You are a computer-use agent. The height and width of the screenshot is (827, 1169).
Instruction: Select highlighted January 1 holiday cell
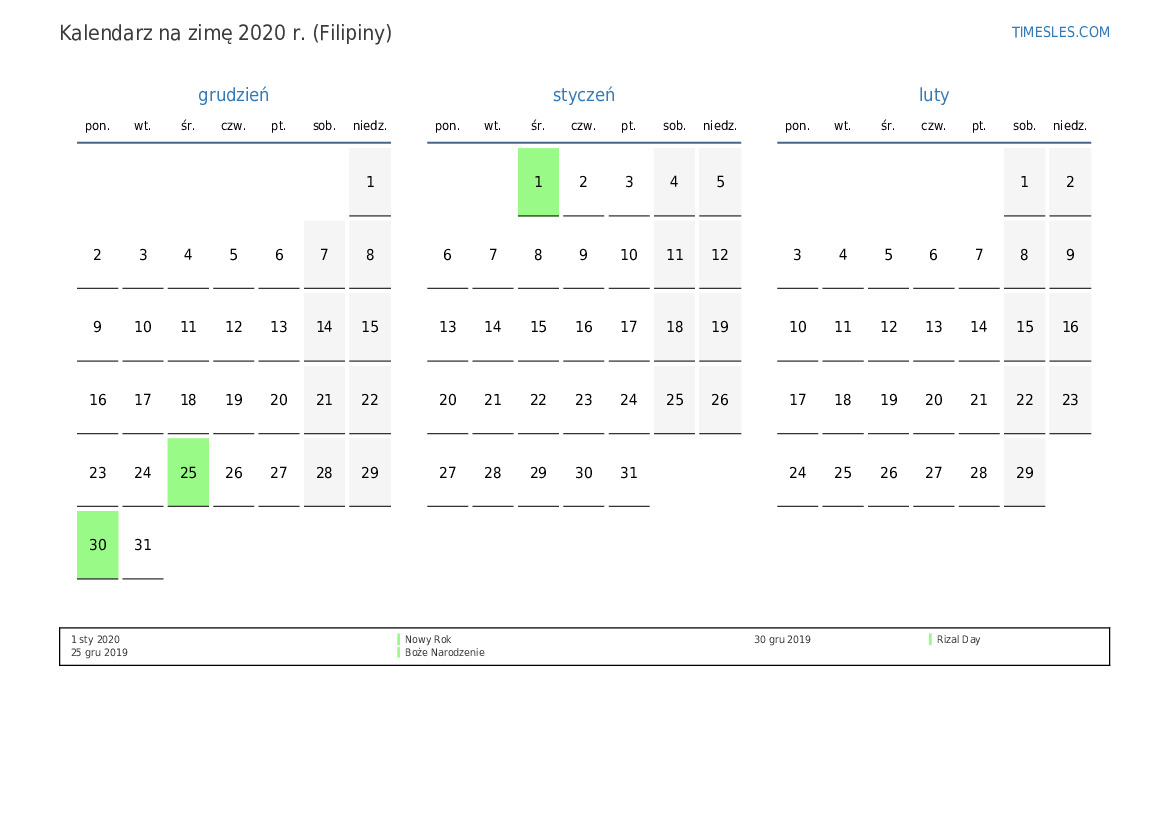pos(538,182)
